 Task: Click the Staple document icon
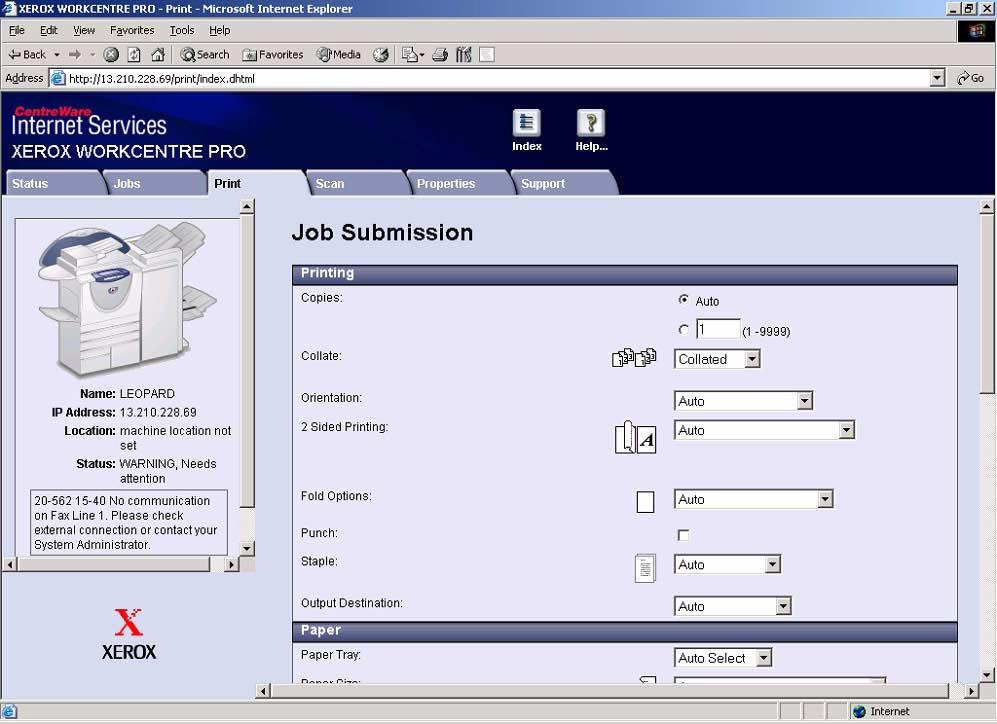coord(645,568)
